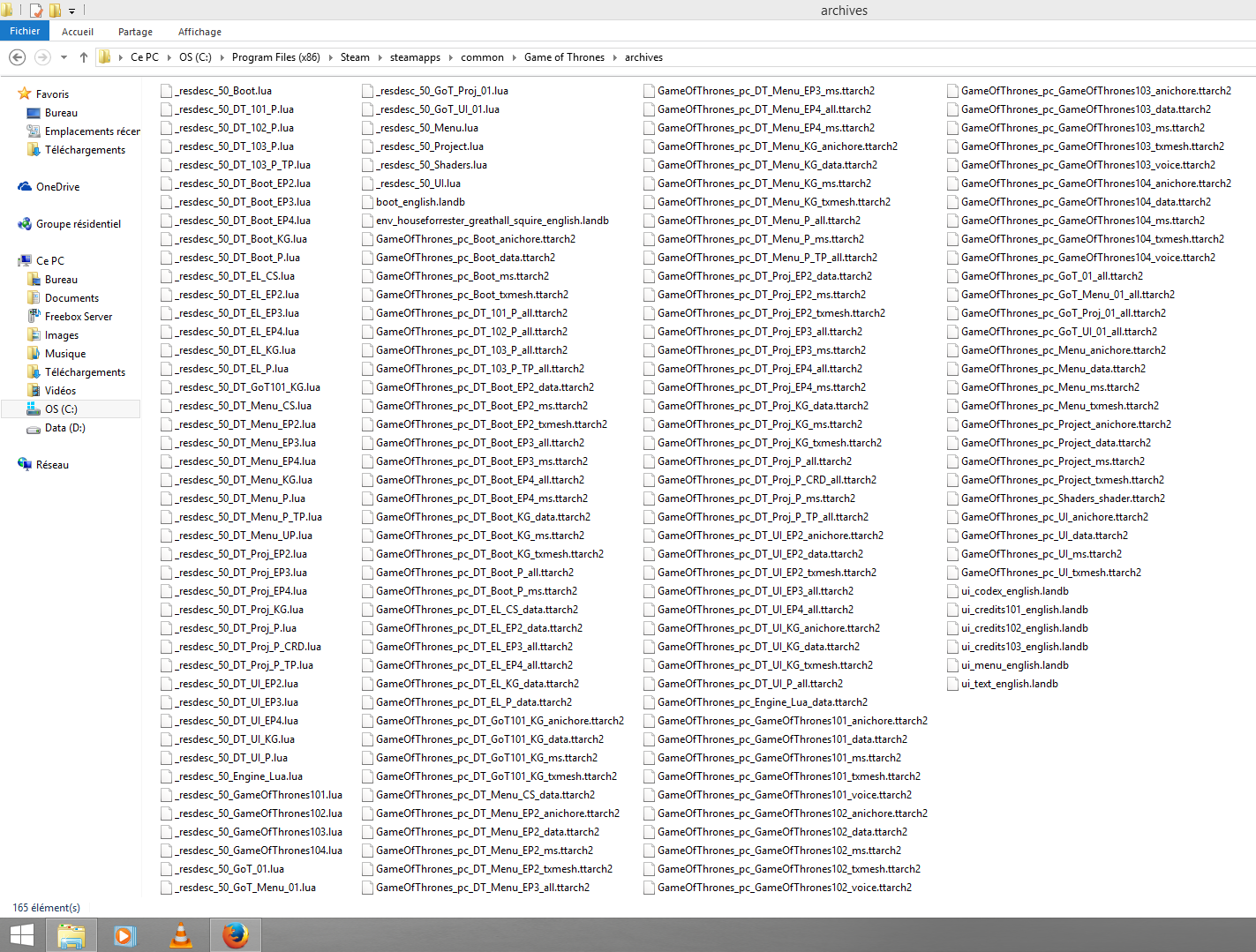Select file ui_menu_english.landb
The width and height of the screenshot is (1256, 952).
pyautogui.click(x=1007, y=665)
